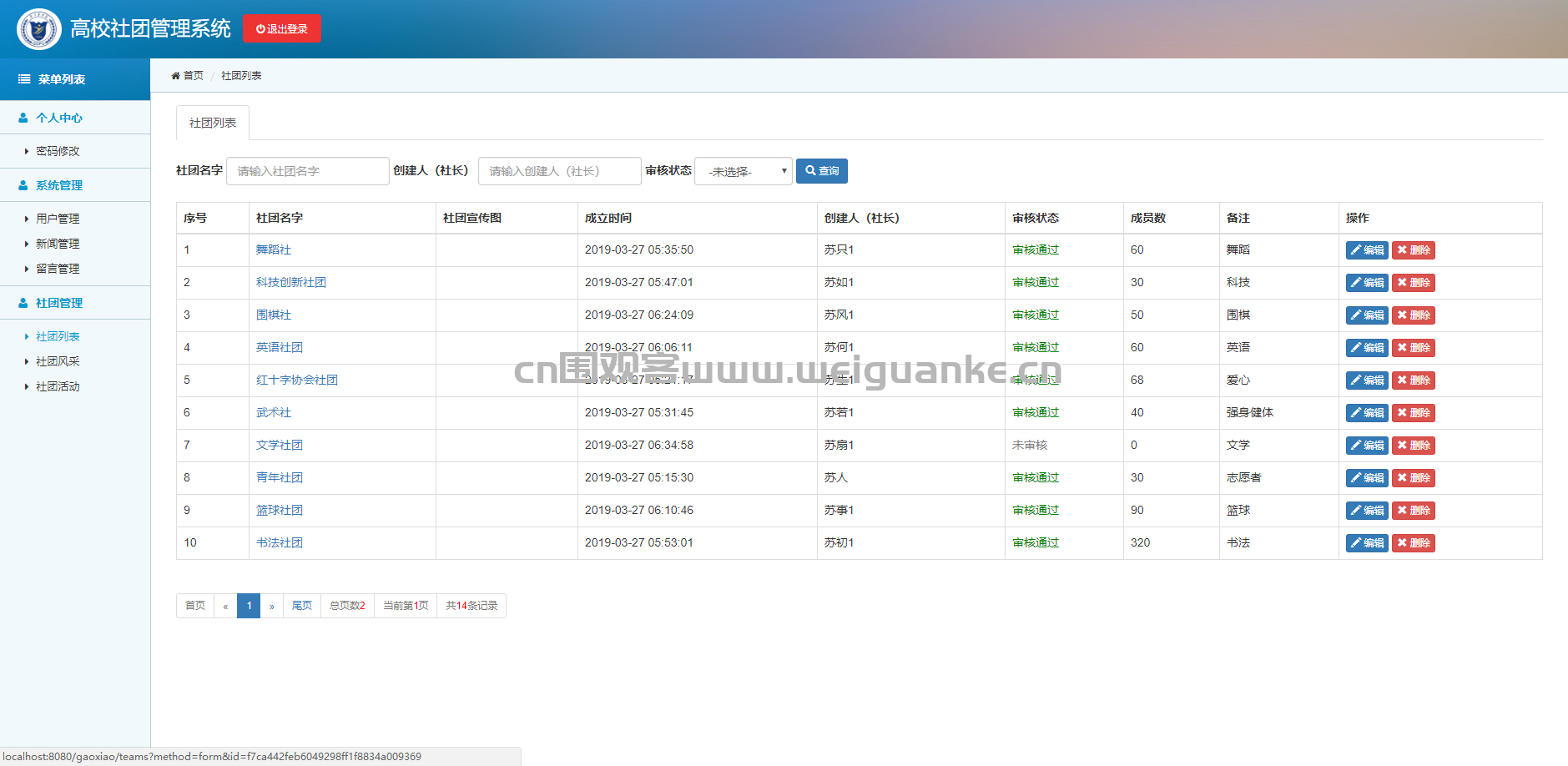Open the 篮球社团 club link
Viewport: 1568px width, 766px height.
tap(280, 510)
